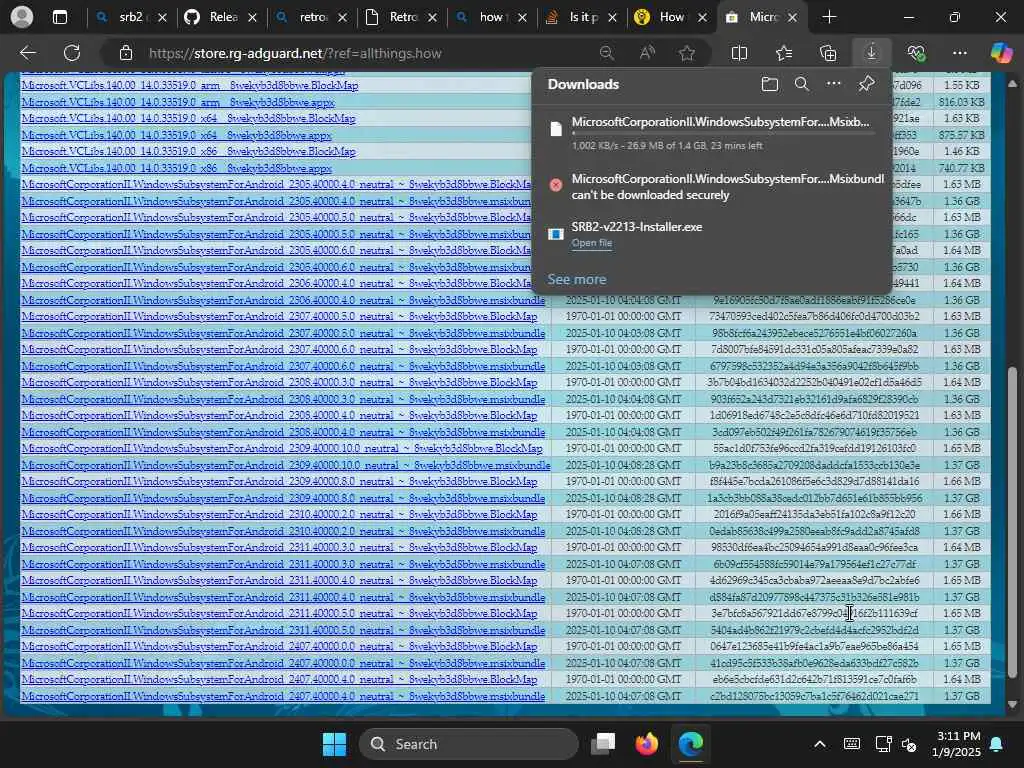Open the profile avatar icon
Image resolution: width=1024 pixels, height=768 pixels.
tap(22, 17)
